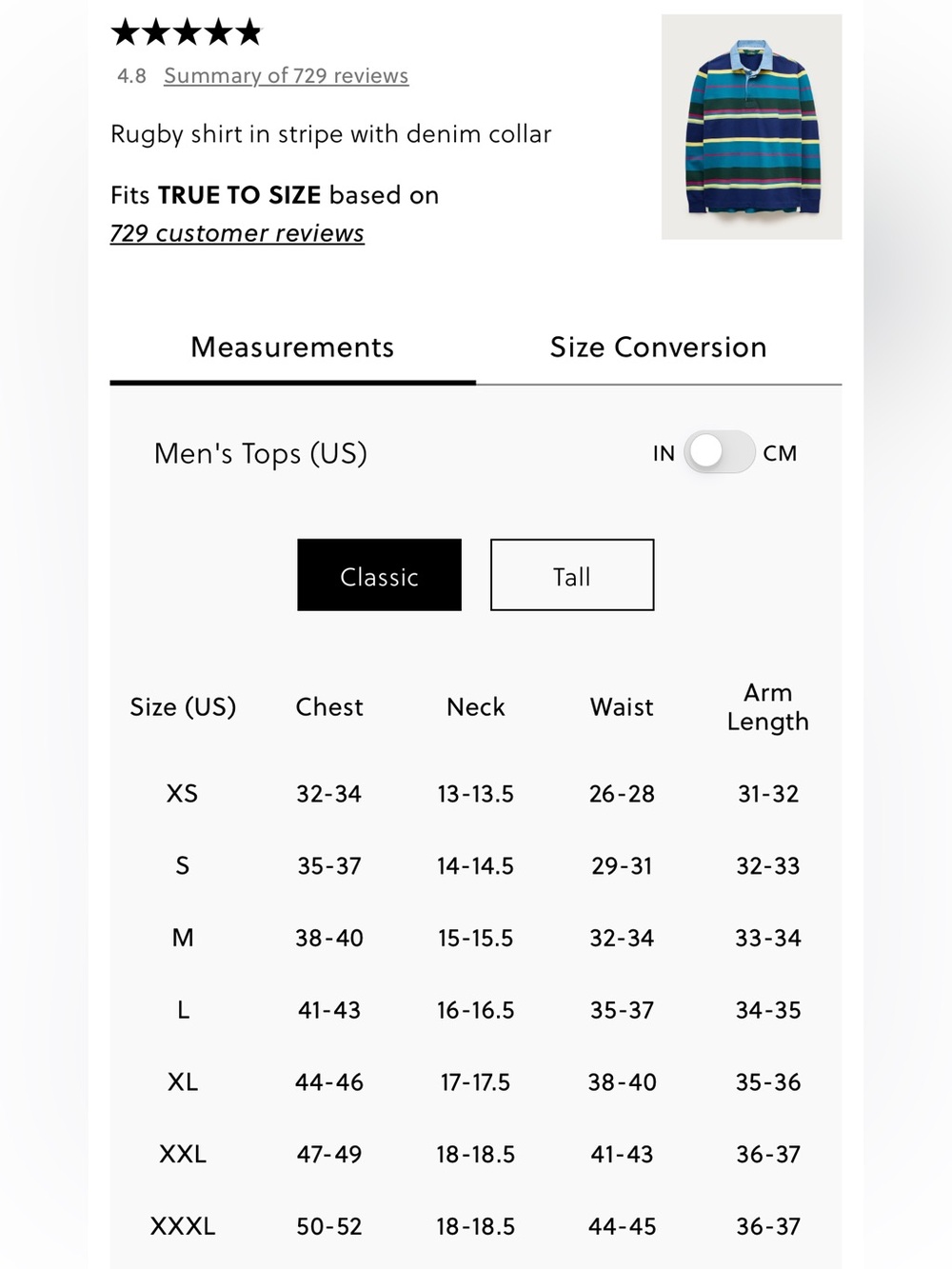The width and height of the screenshot is (952, 1269).
Task: Click the Chest column header
Action: (x=329, y=706)
